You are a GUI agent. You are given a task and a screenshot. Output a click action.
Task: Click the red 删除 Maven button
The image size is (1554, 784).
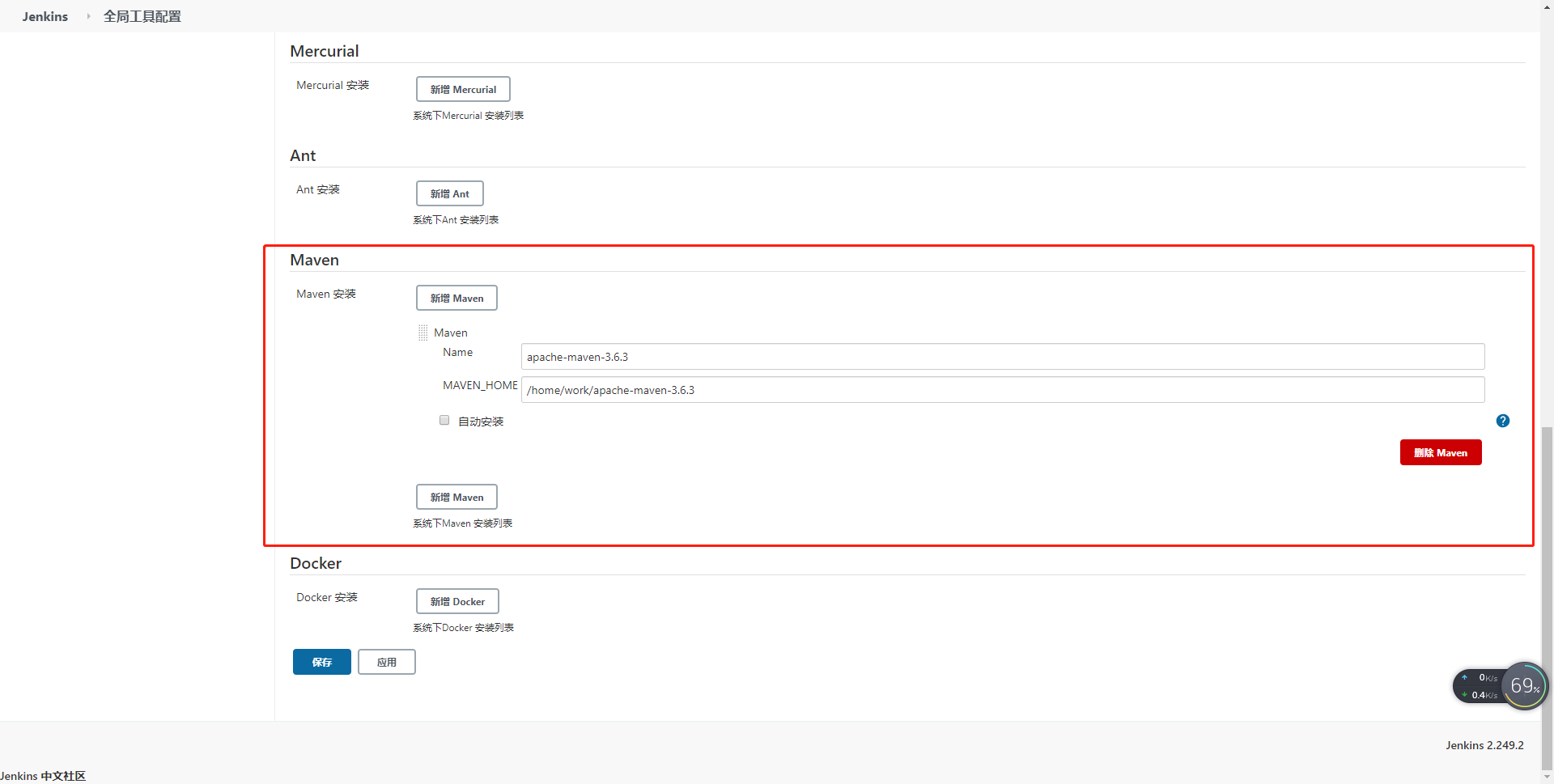[1441, 452]
